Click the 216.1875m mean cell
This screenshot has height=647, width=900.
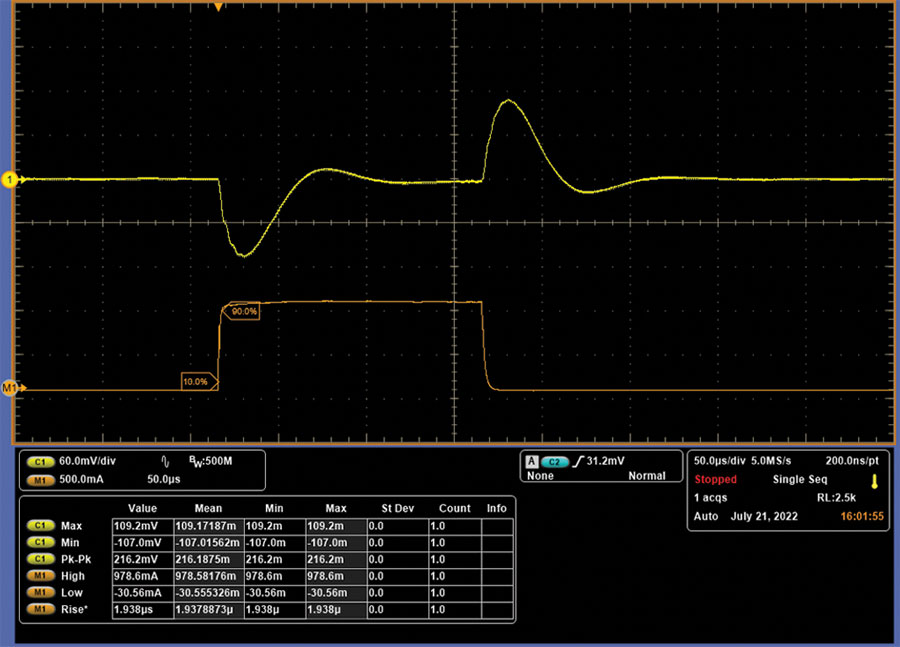tap(209, 559)
